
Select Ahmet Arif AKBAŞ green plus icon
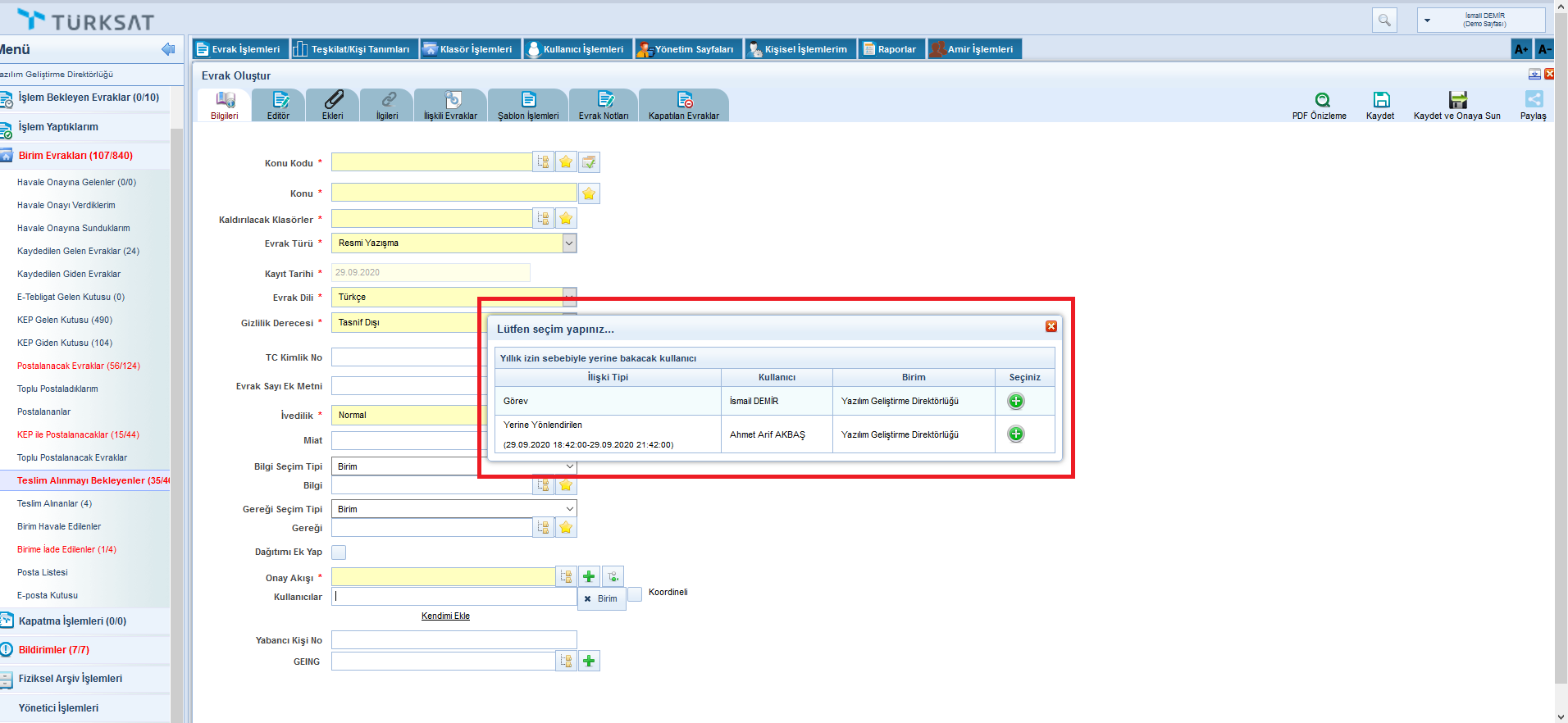tap(1015, 434)
